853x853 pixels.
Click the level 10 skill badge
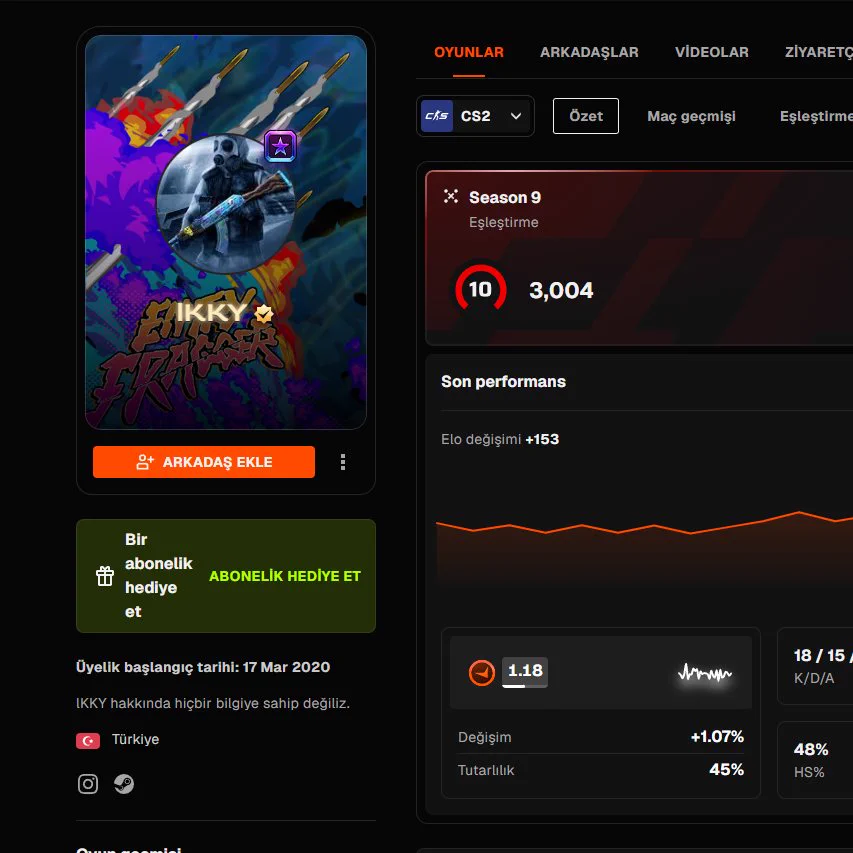(x=480, y=289)
